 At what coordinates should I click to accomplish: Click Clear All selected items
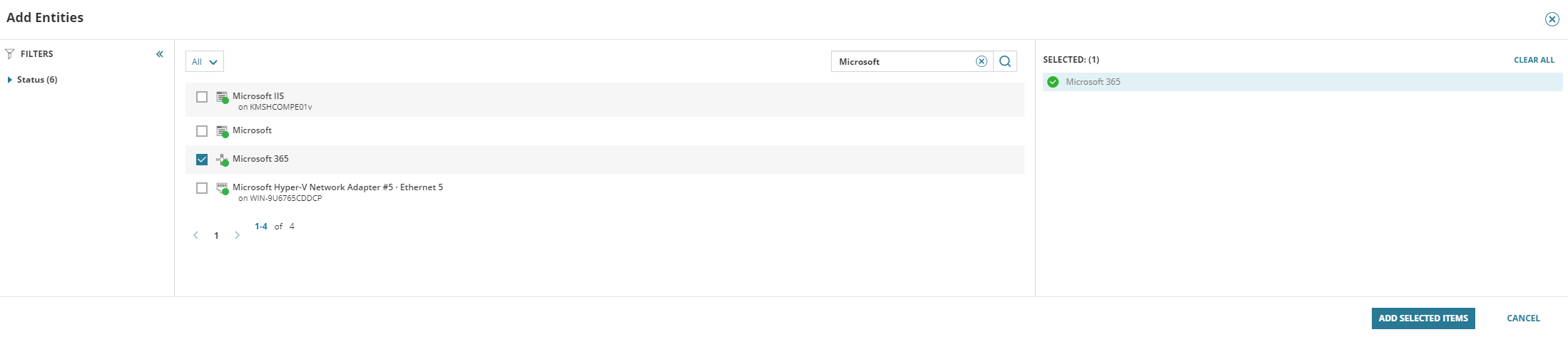coord(1534,61)
